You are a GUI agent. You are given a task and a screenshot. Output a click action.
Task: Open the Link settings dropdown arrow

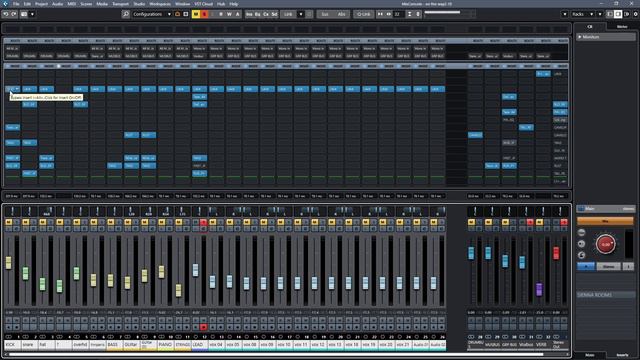coord(301,14)
